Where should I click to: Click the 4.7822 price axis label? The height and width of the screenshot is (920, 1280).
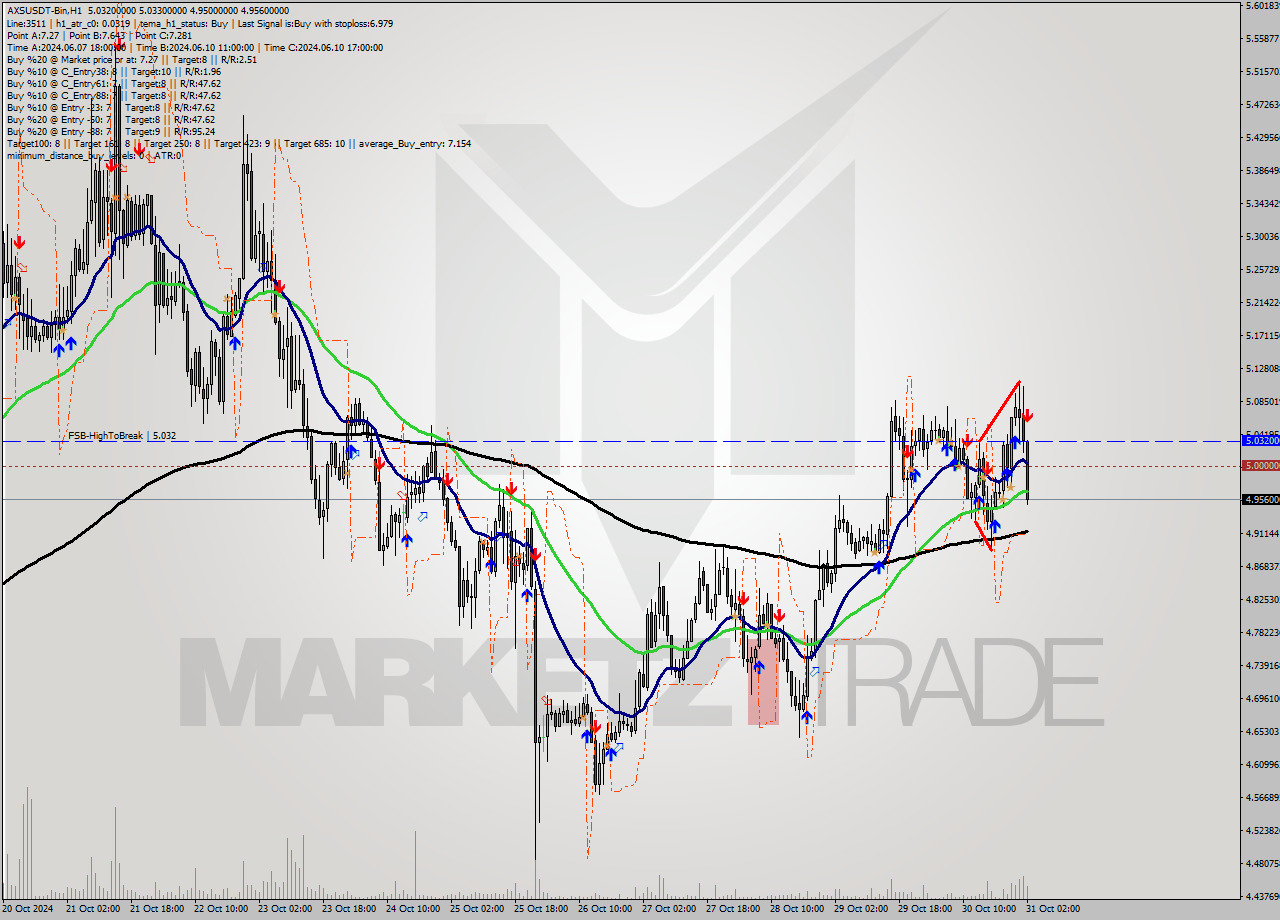point(1261,632)
